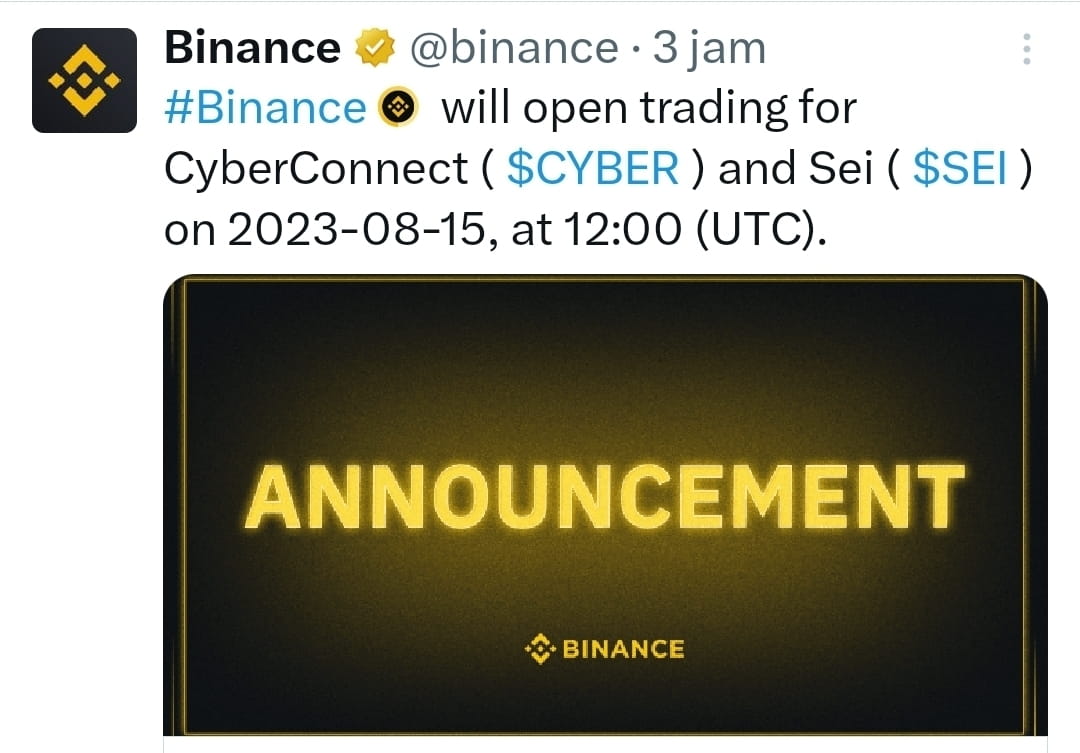Click the 3 jam timestamp
The width and height of the screenshot is (1080, 753).
(x=710, y=46)
